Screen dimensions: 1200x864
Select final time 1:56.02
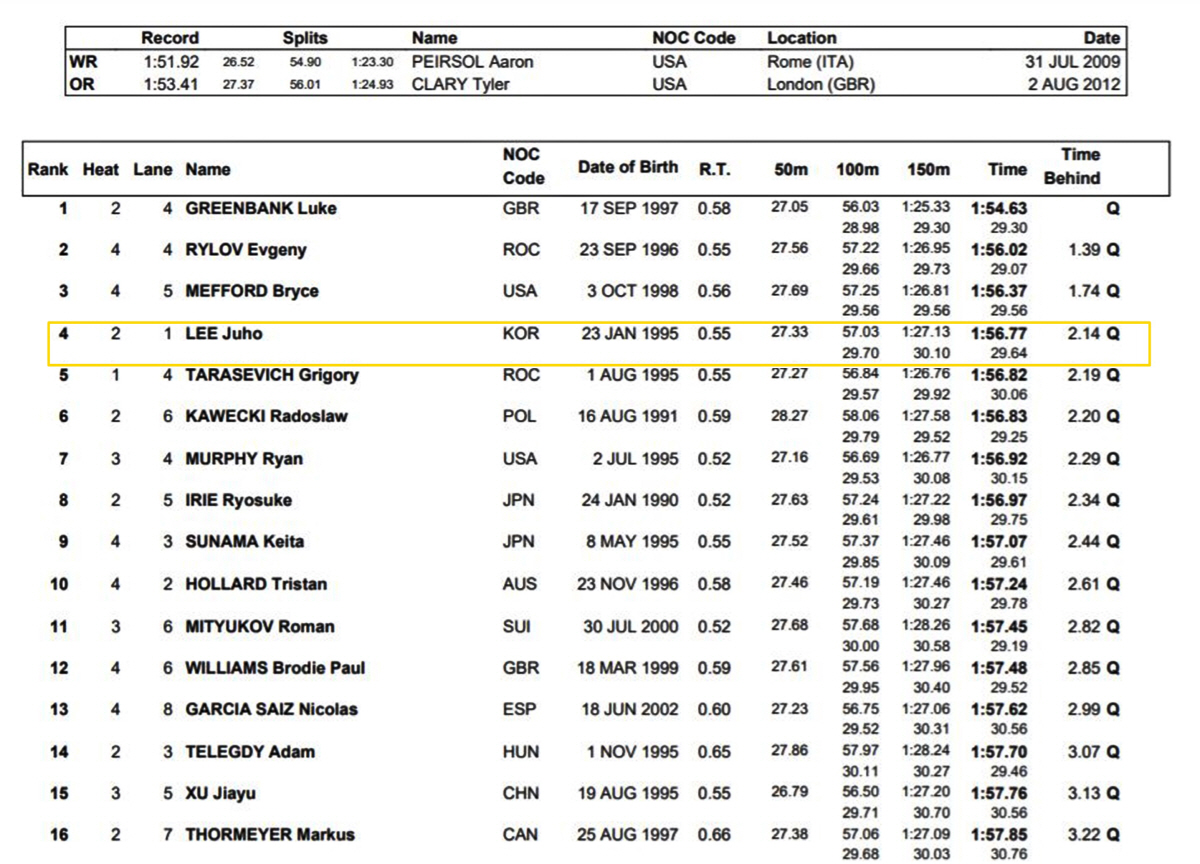(999, 250)
